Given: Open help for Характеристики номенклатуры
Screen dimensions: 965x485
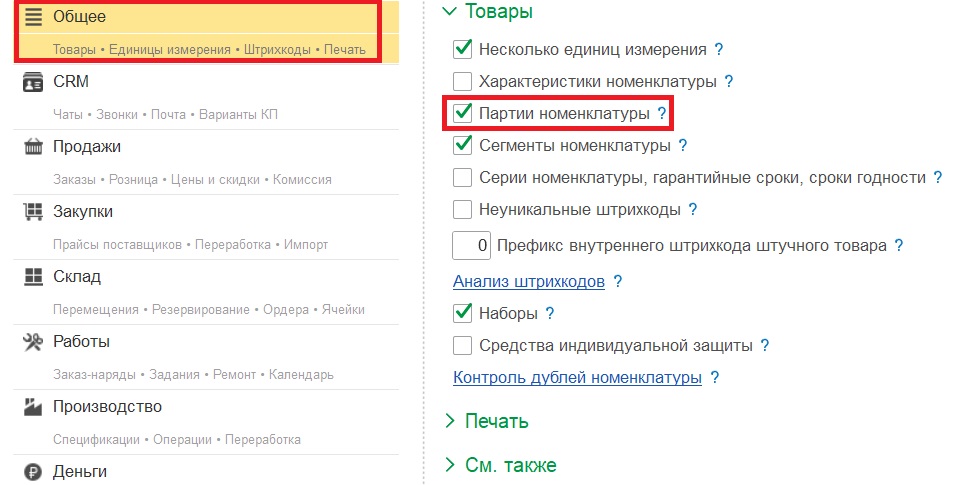Looking at the screenshot, I should (729, 81).
